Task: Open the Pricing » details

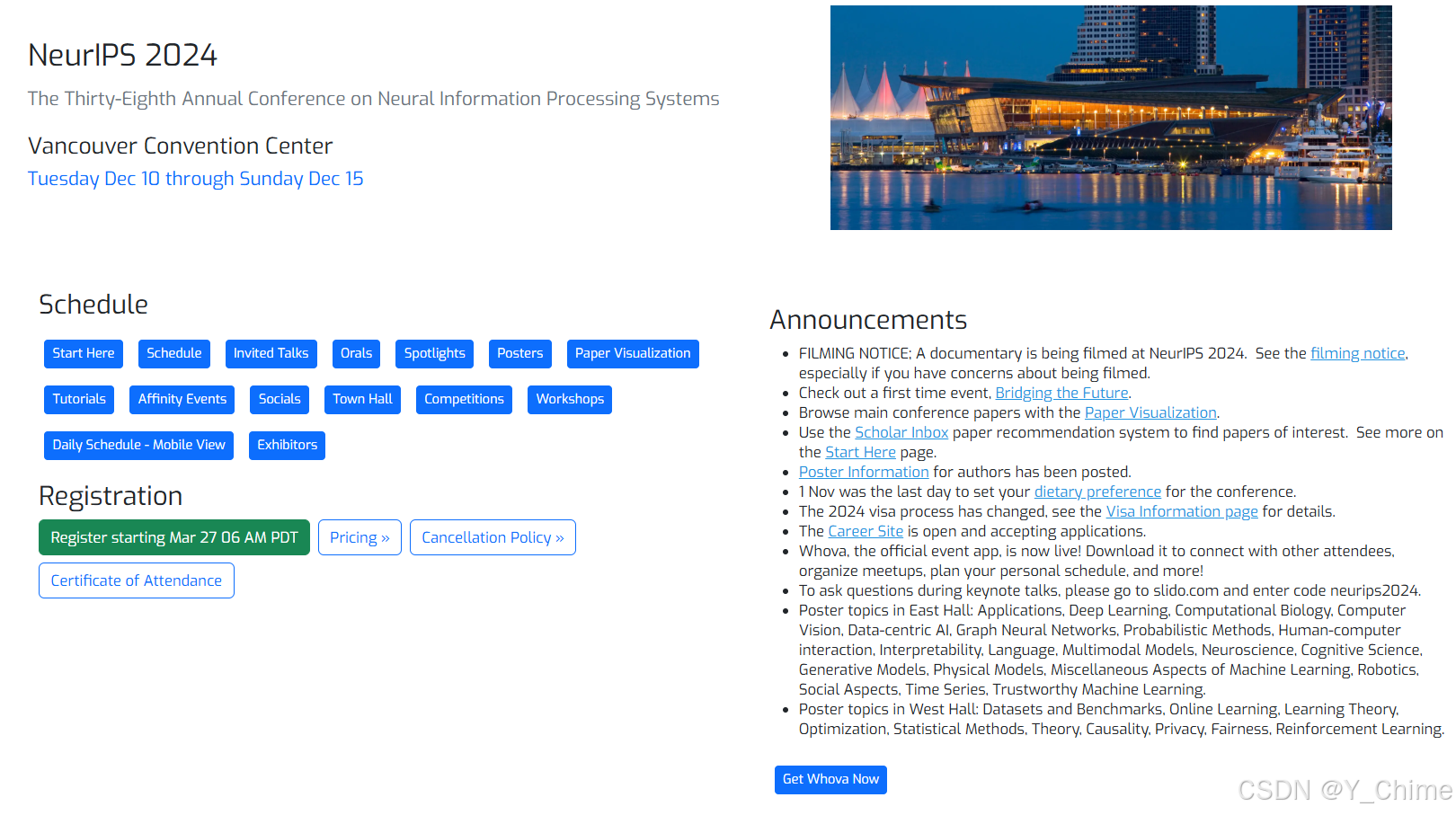Action: pos(360,537)
